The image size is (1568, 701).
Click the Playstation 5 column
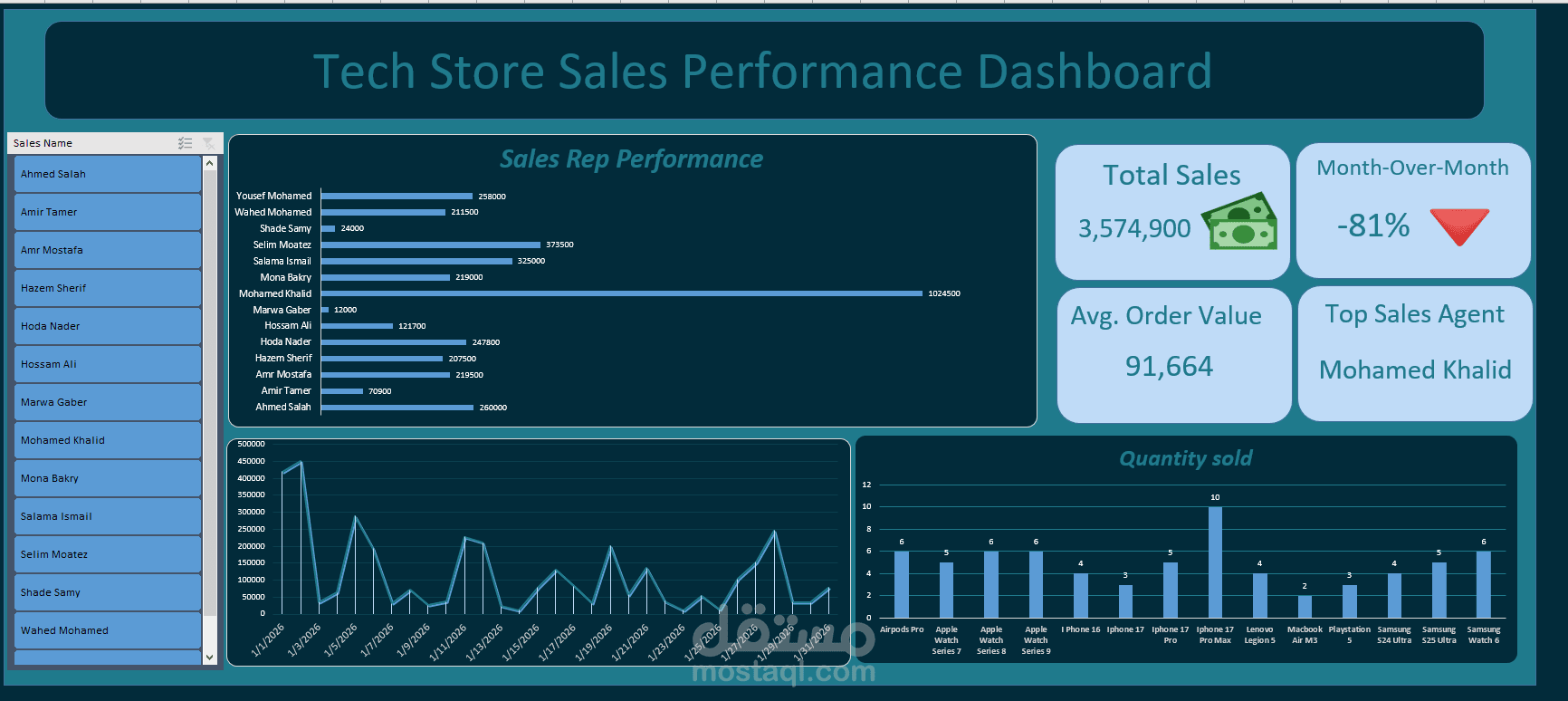pos(1350,601)
